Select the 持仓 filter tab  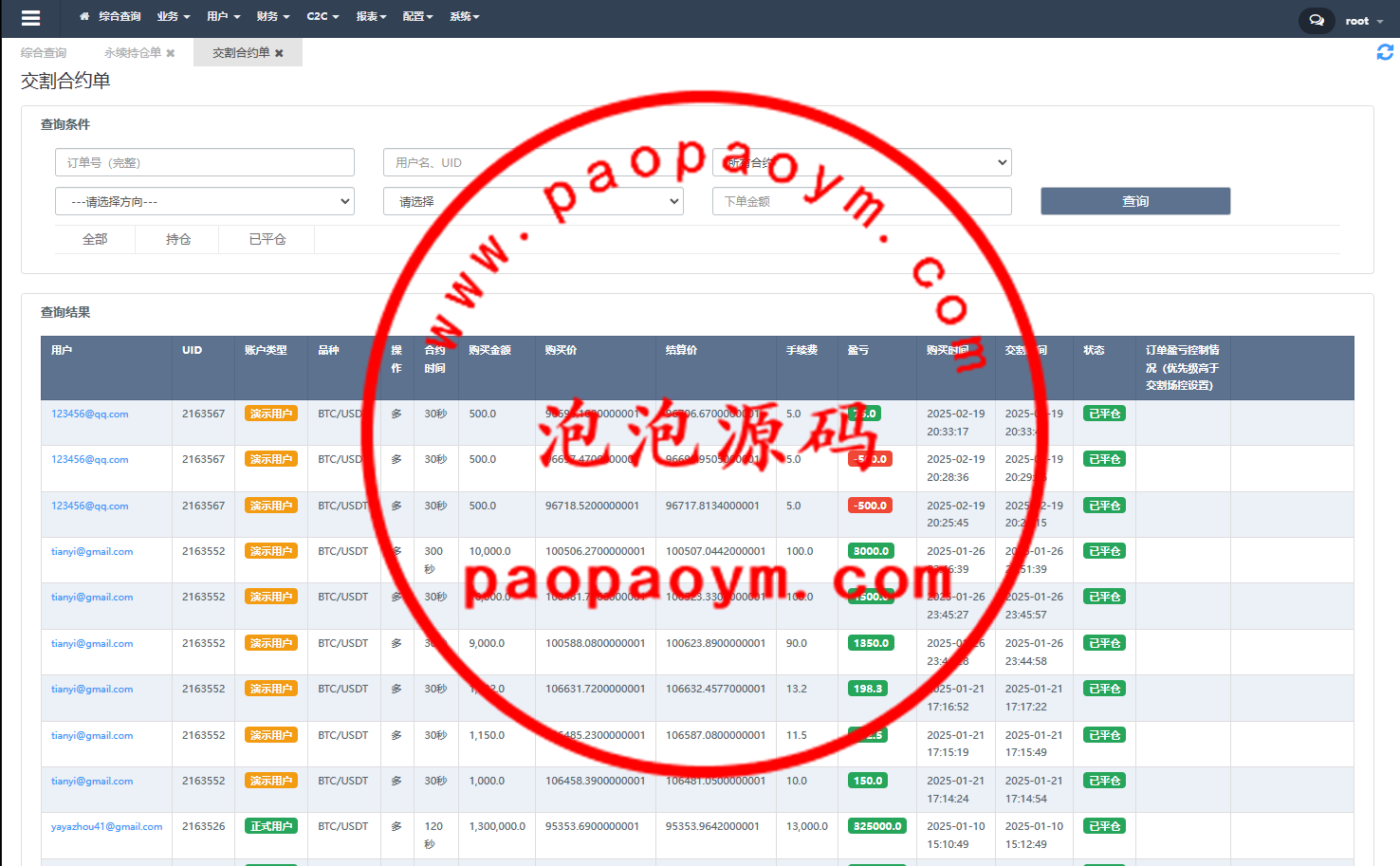(x=178, y=239)
